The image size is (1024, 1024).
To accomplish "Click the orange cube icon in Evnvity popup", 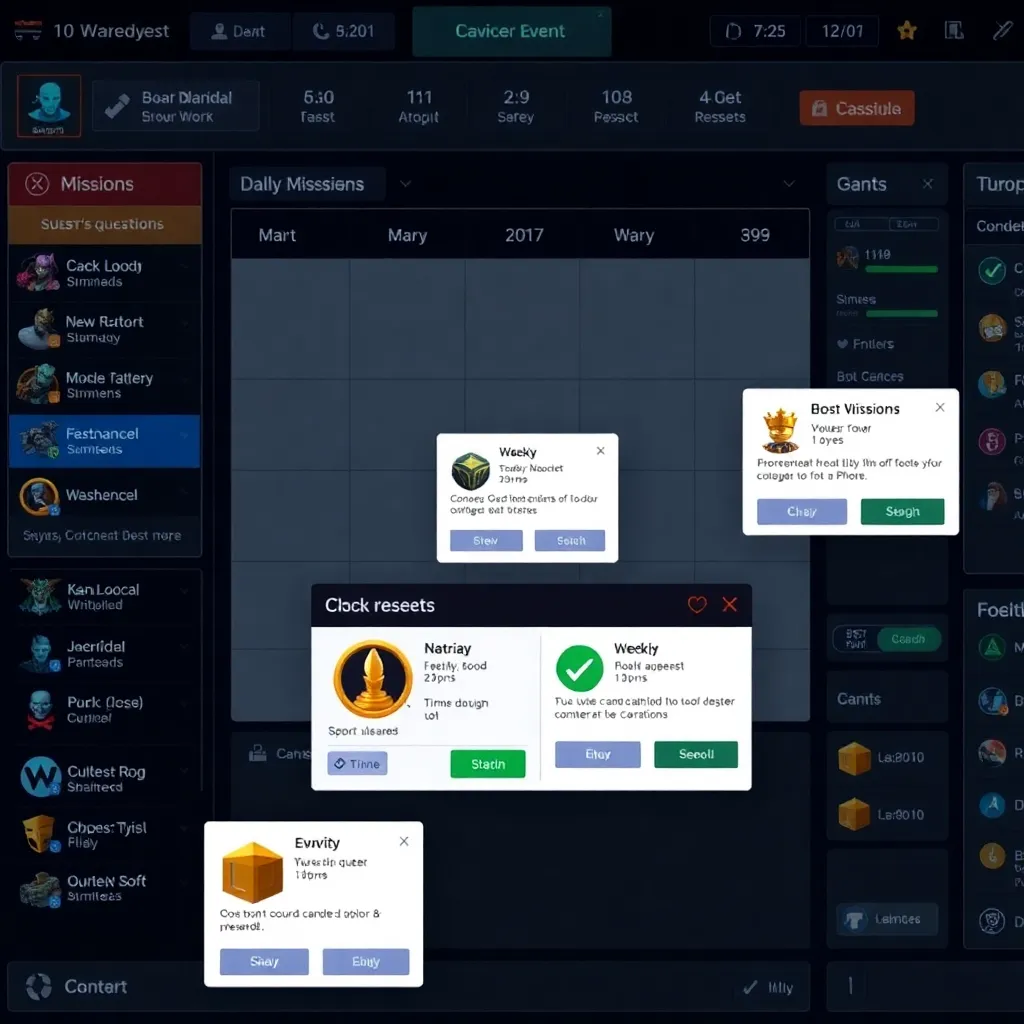I will click(x=252, y=873).
